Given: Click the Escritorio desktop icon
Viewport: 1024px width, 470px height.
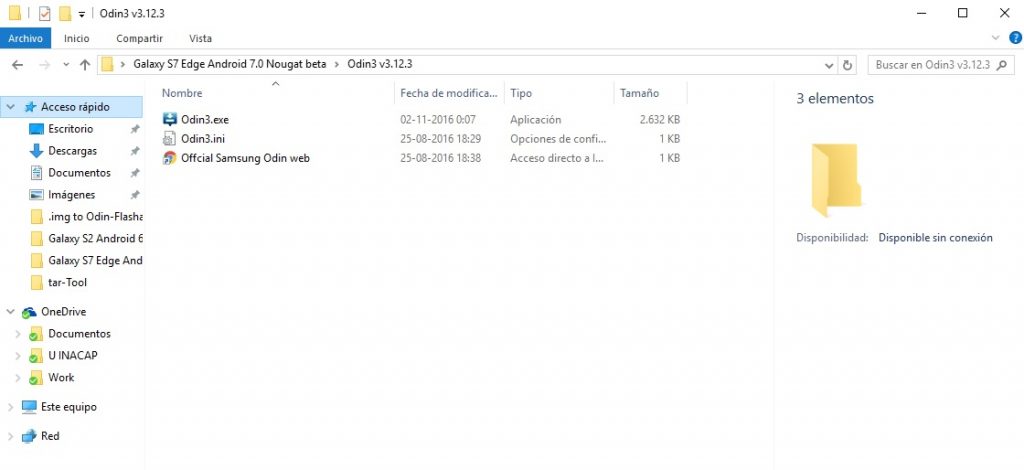Looking at the screenshot, I should [x=37, y=129].
